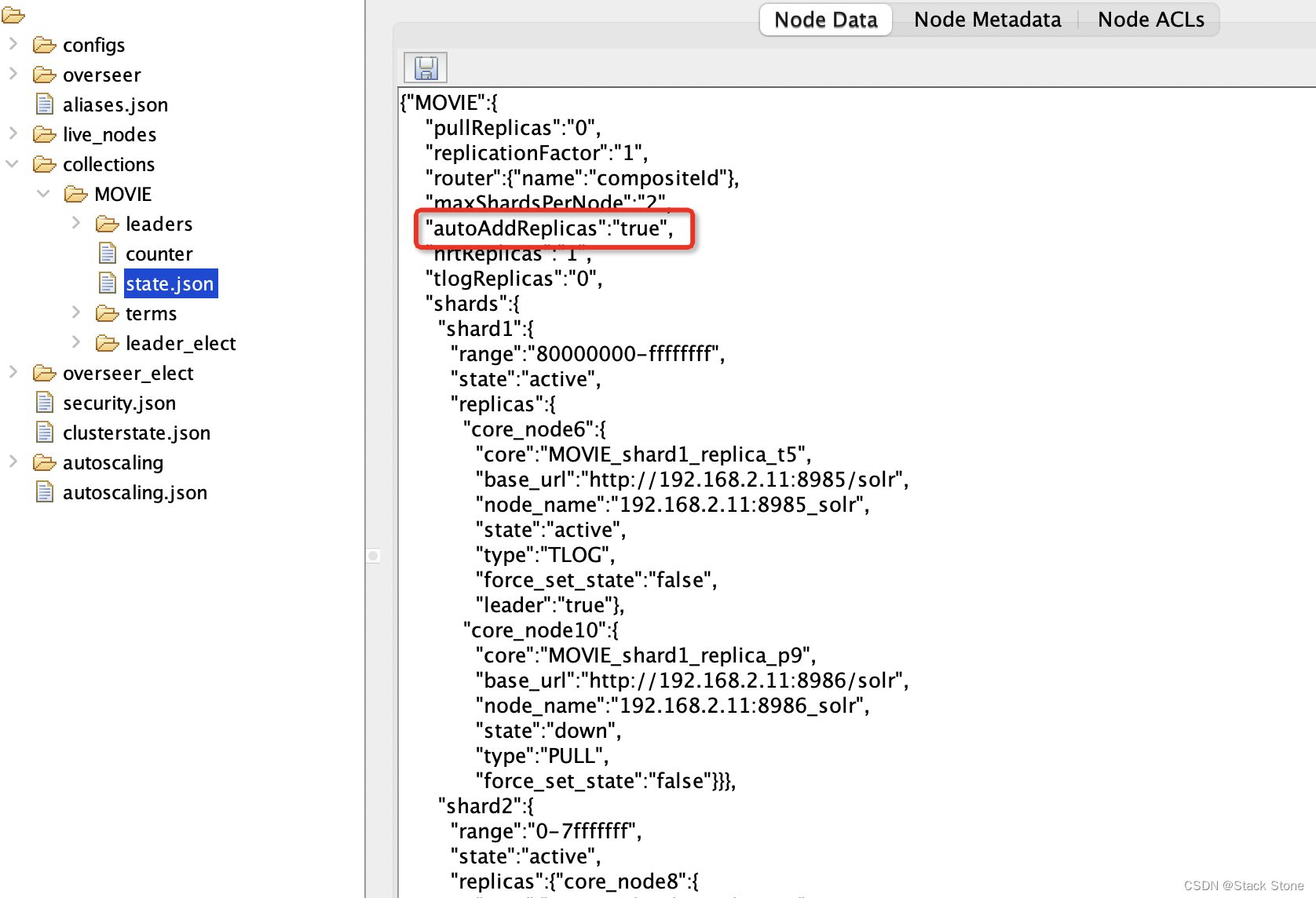Click the autoscaling folder icon
1316x898 pixels.
pyautogui.click(x=45, y=463)
